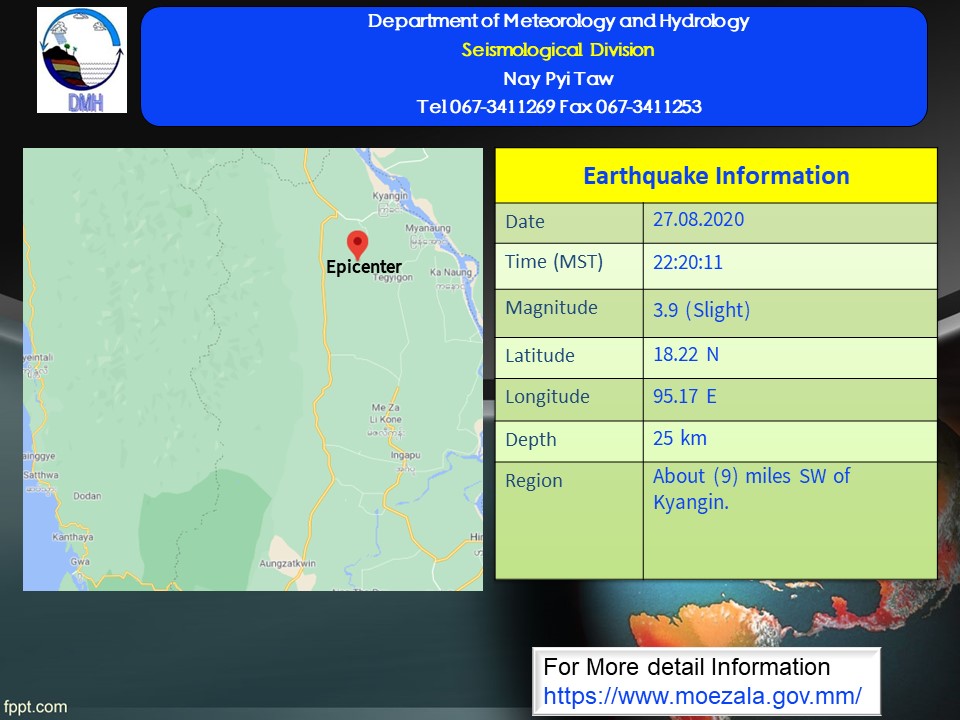960x720 pixels.
Task: Click the Gwa label on the map
Action: tap(81, 563)
